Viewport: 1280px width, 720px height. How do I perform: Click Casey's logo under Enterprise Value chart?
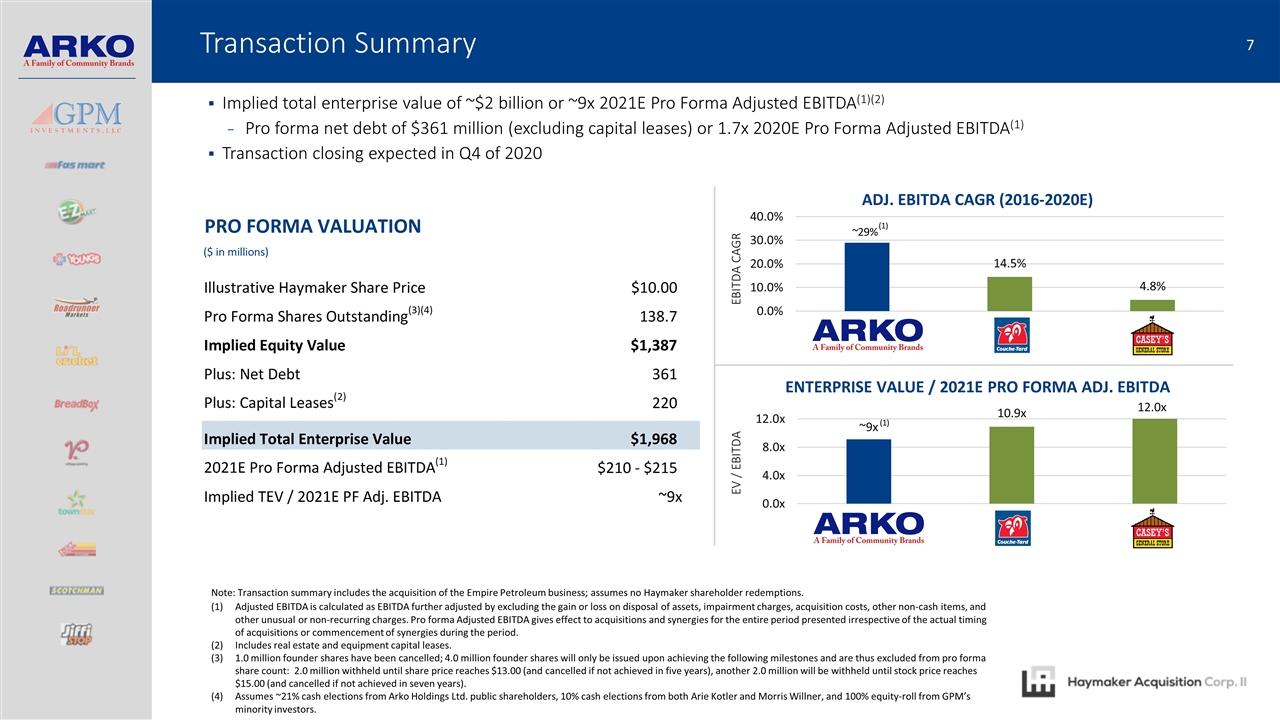click(x=1153, y=529)
